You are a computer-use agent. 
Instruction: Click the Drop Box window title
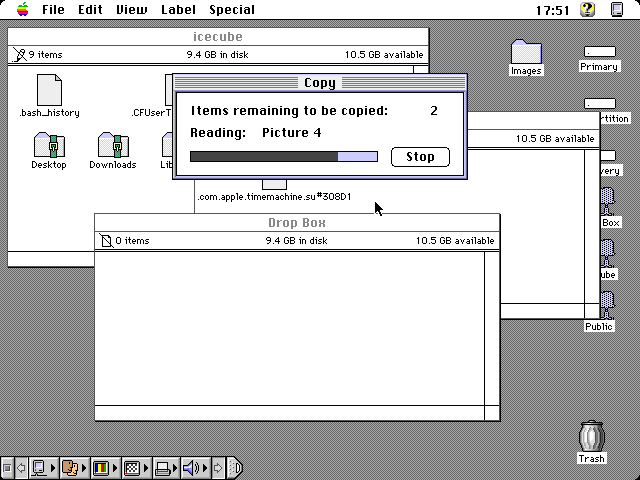[x=297, y=223]
